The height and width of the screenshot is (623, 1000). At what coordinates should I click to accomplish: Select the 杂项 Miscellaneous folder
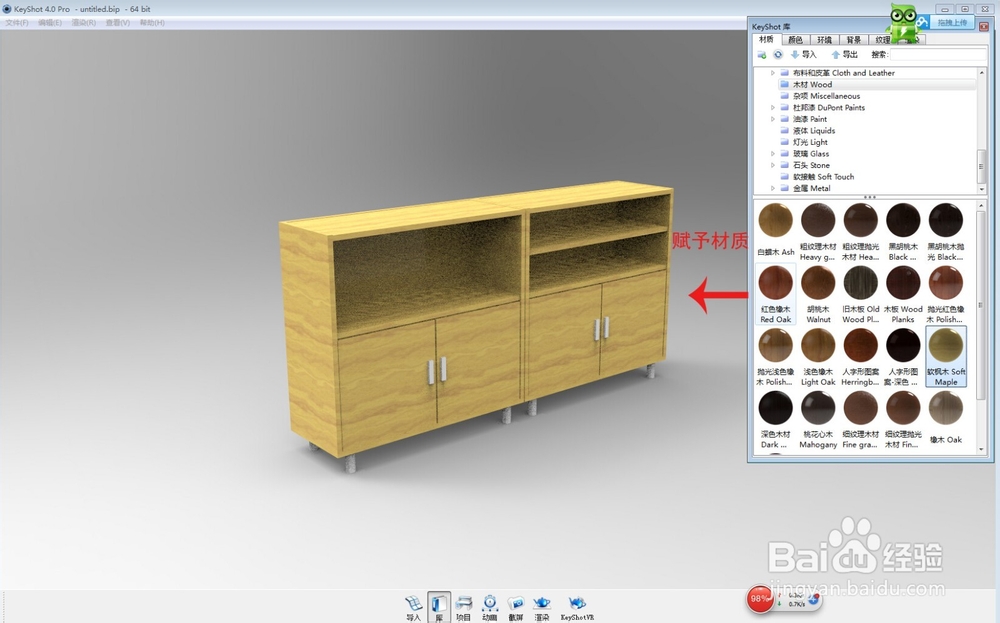point(826,96)
